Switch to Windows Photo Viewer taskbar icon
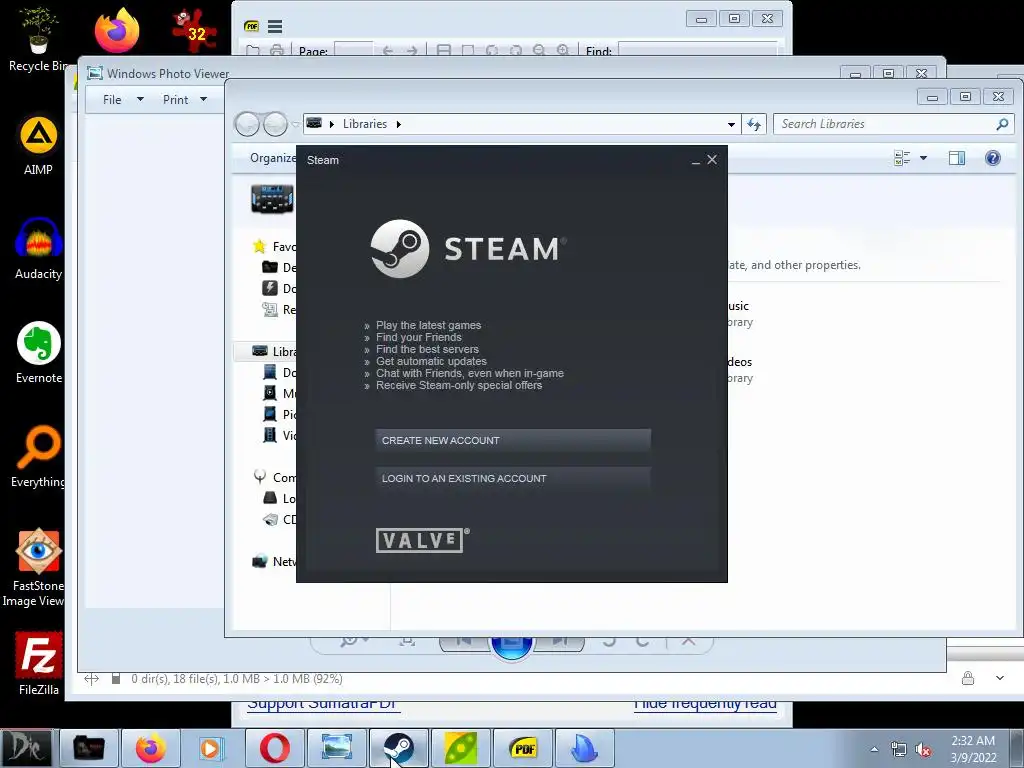 click(x=336, y=748)
